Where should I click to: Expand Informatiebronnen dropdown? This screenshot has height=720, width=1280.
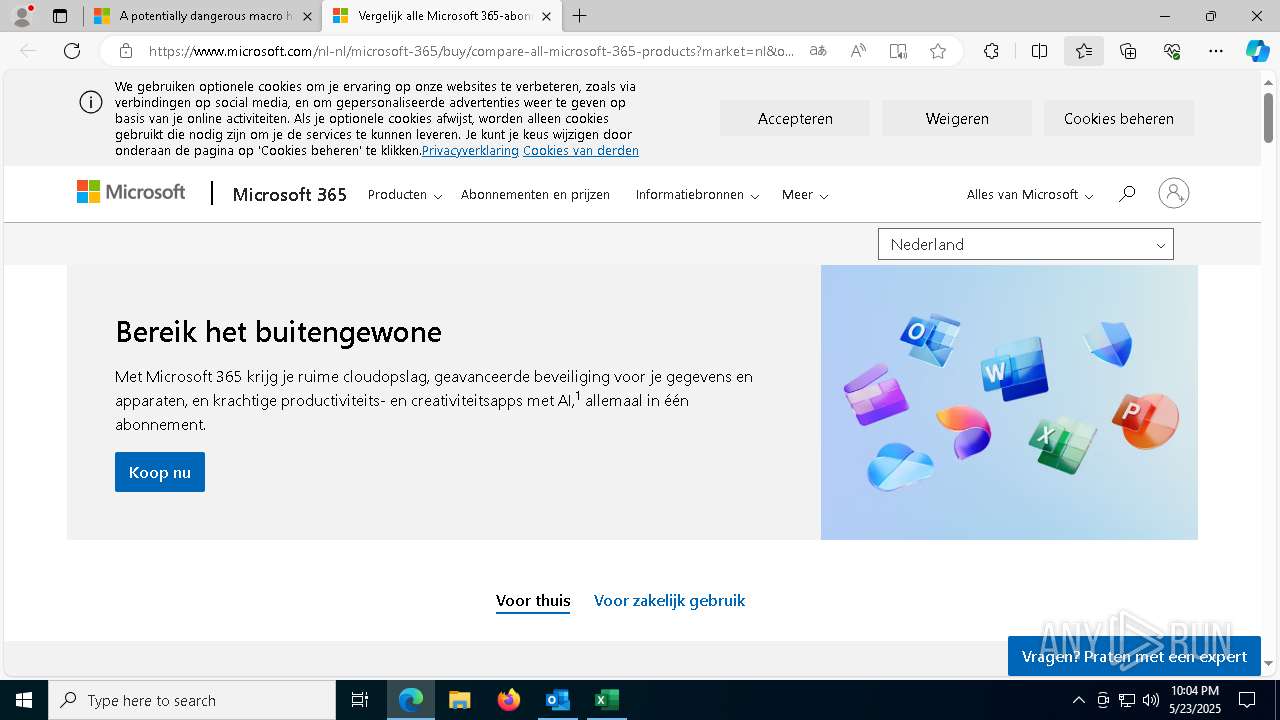698,195
